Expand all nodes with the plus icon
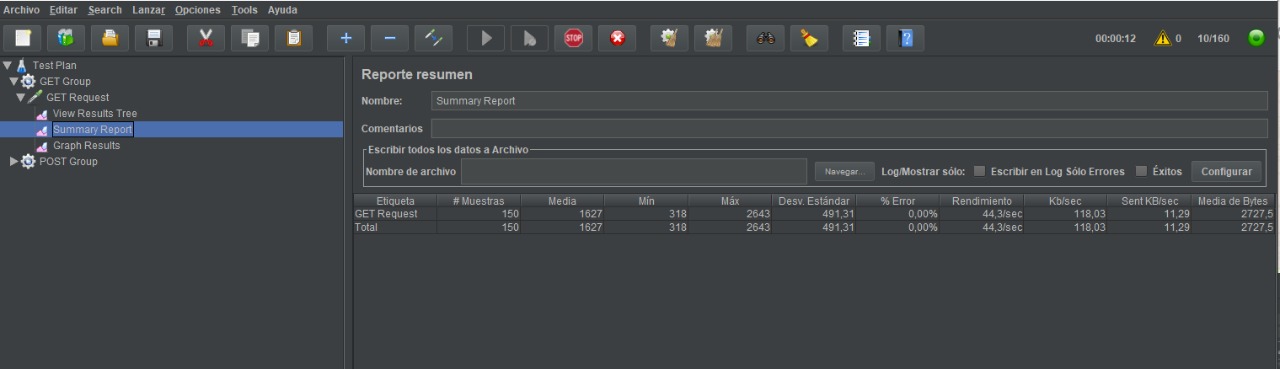The image size is (1280, 369). tap(346, 38)
